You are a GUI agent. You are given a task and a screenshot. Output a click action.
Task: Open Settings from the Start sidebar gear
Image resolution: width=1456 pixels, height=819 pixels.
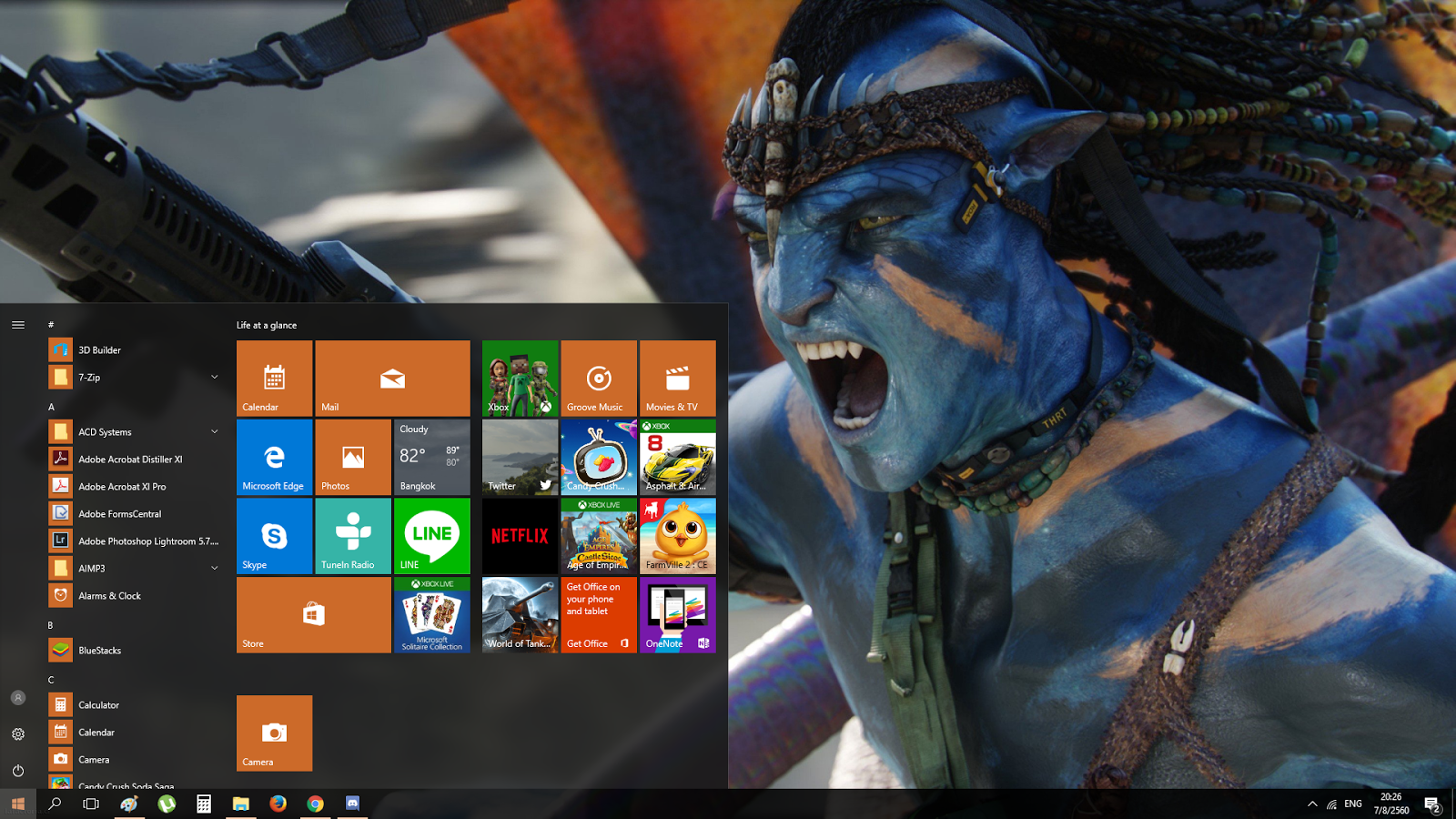(18, 734)
